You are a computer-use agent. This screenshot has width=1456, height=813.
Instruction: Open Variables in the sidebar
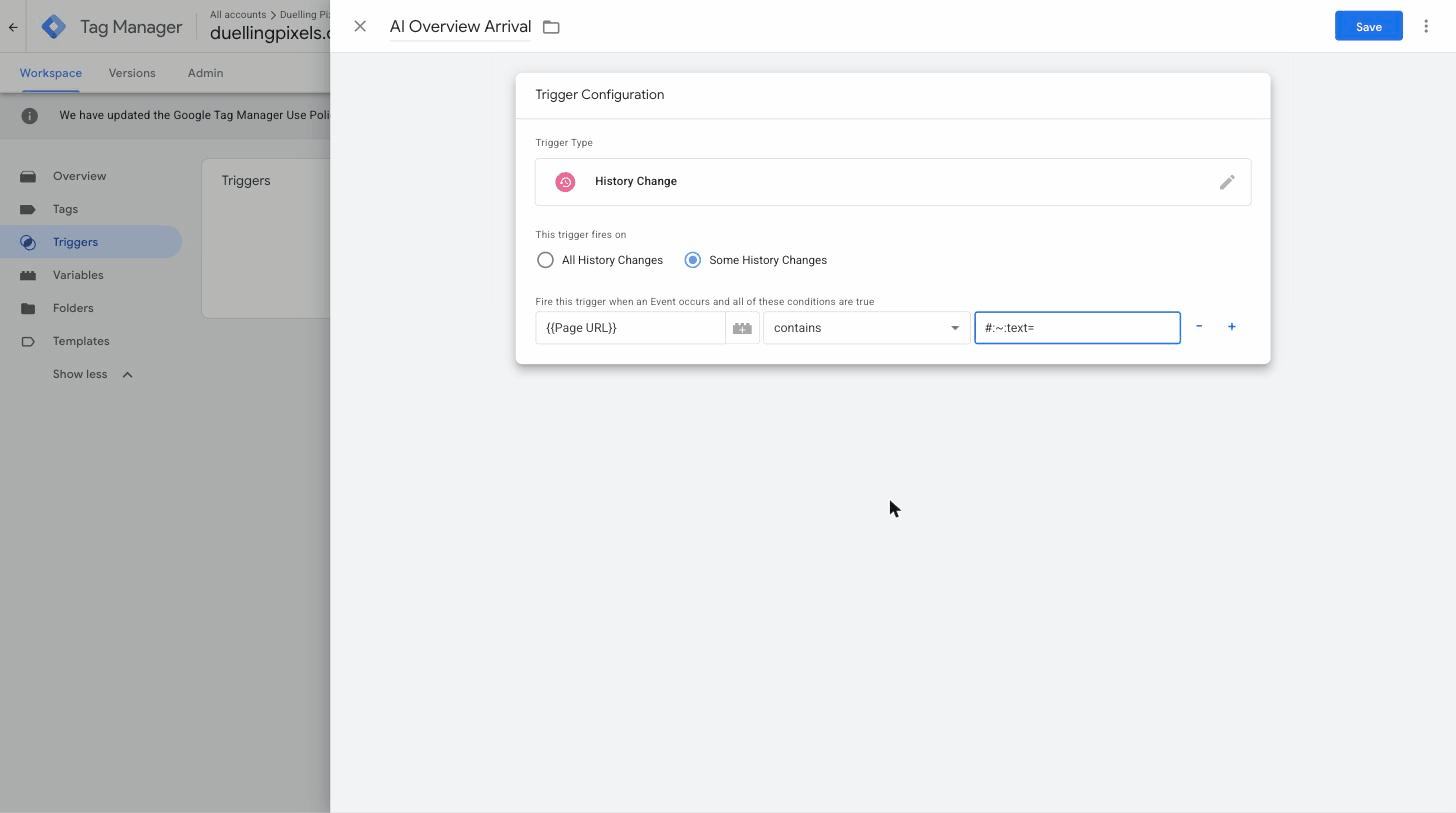(x=91, y=275)
